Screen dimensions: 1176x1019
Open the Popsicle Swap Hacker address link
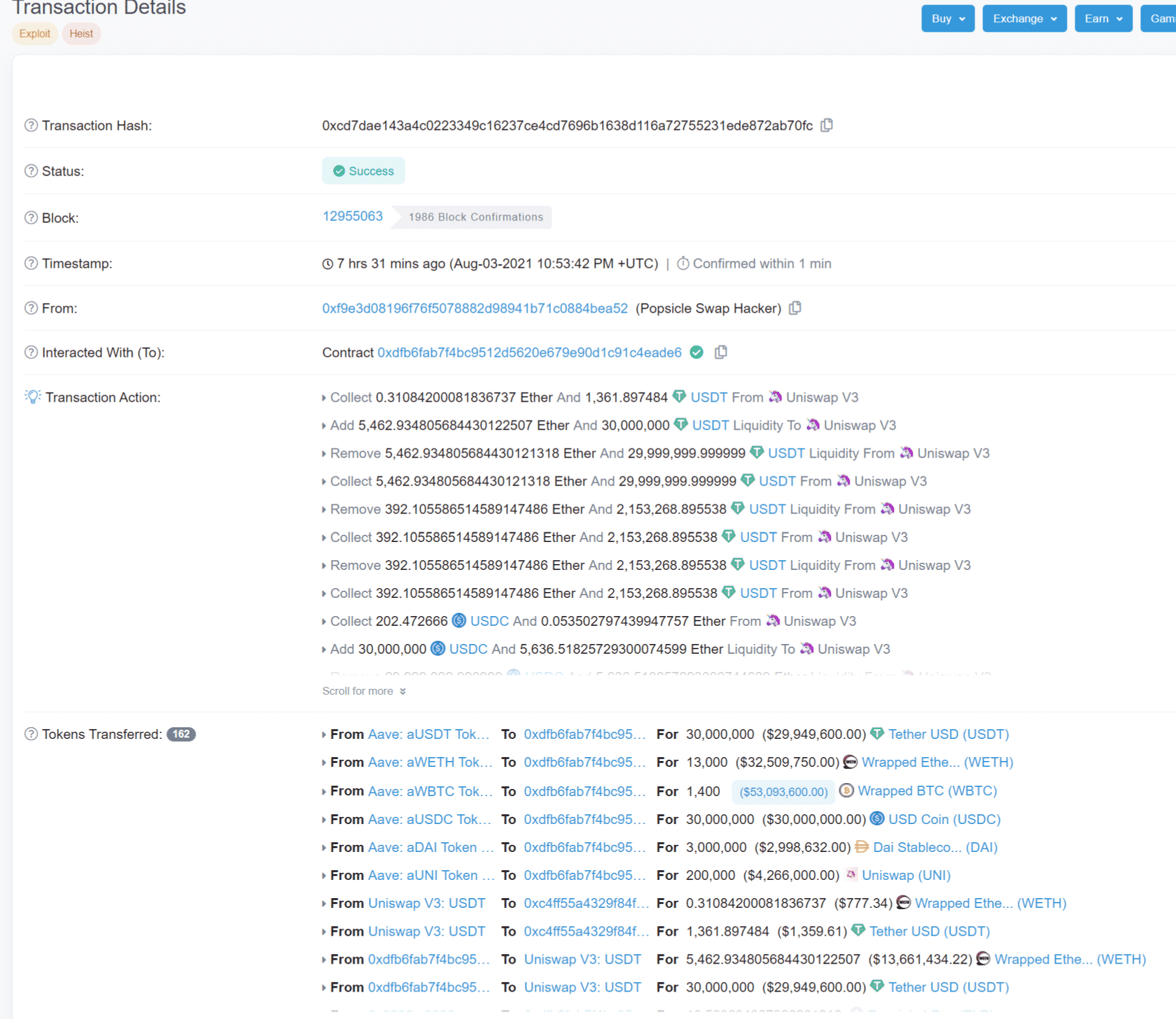tap(475, 308)
